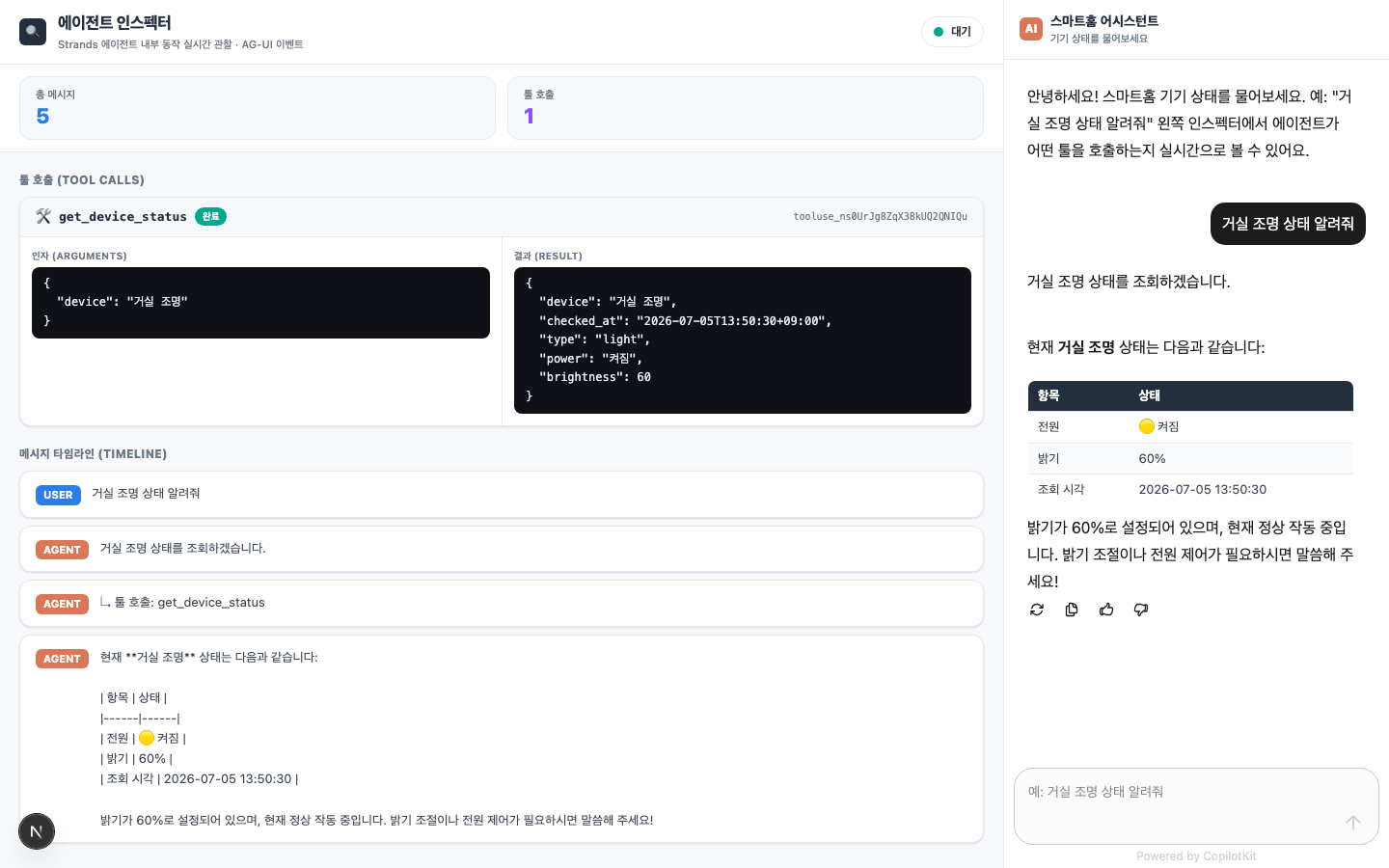
Task: Click the 대기 status indicator
Action: point(952,32)
